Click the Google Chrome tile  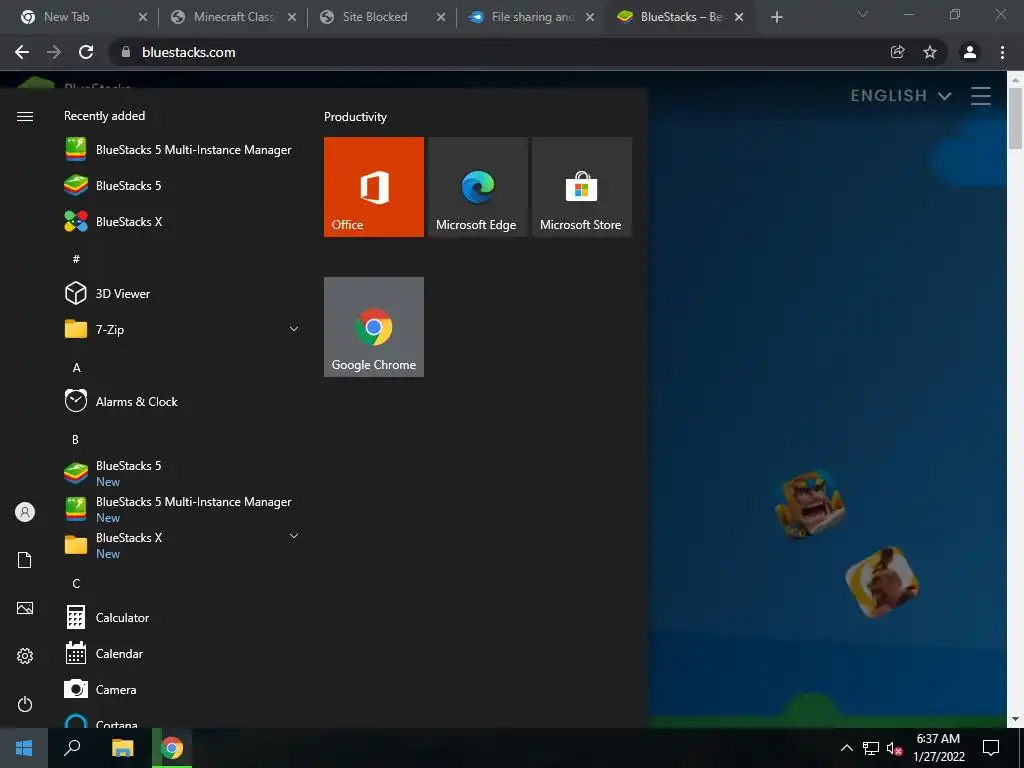click(x=374, y=327)
